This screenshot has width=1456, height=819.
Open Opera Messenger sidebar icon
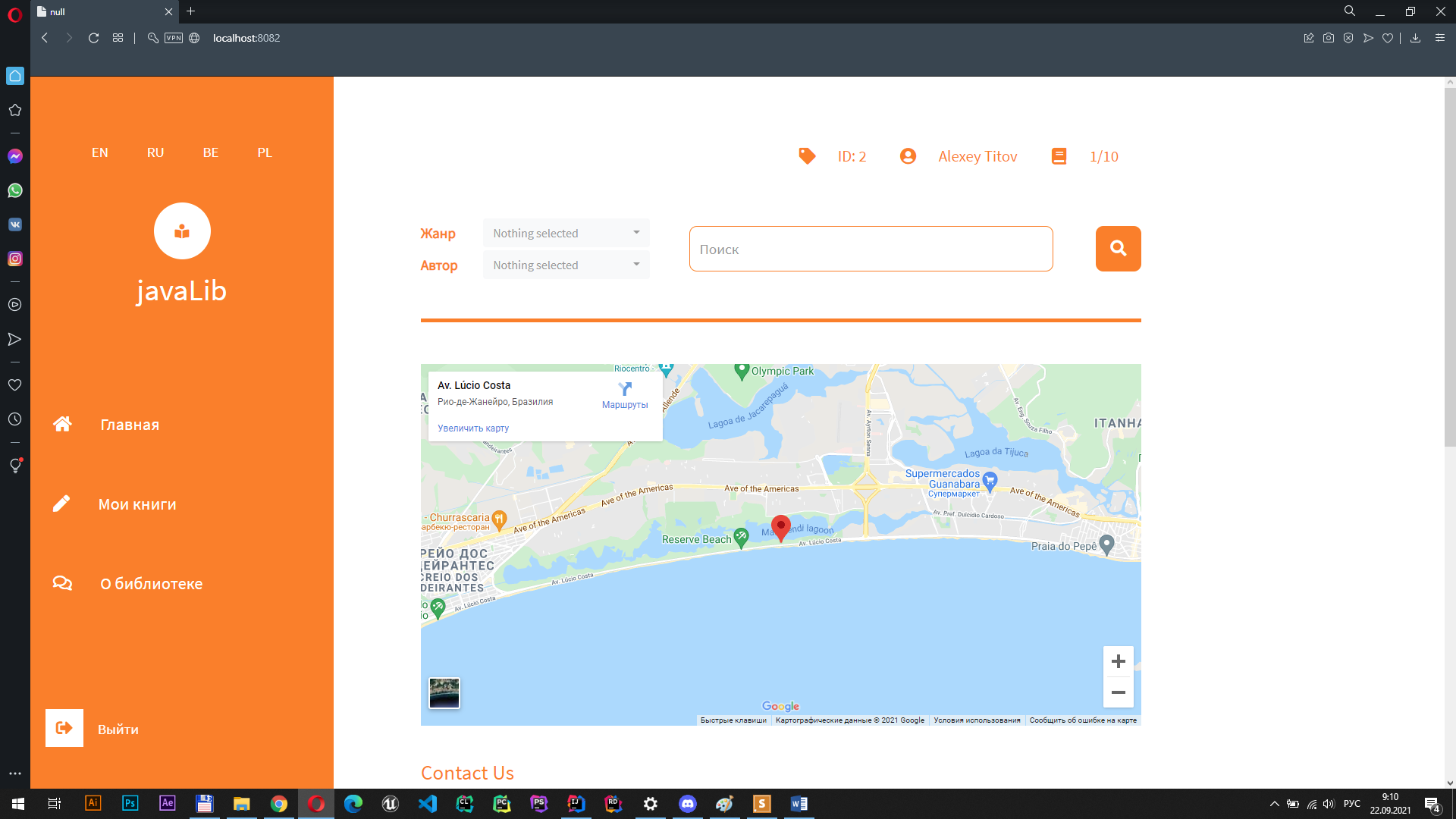coord(15,156)
